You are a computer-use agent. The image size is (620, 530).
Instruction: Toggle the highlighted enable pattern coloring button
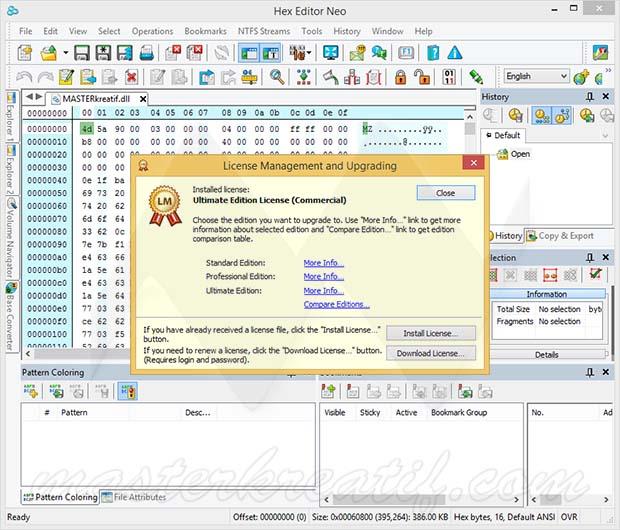128,391
